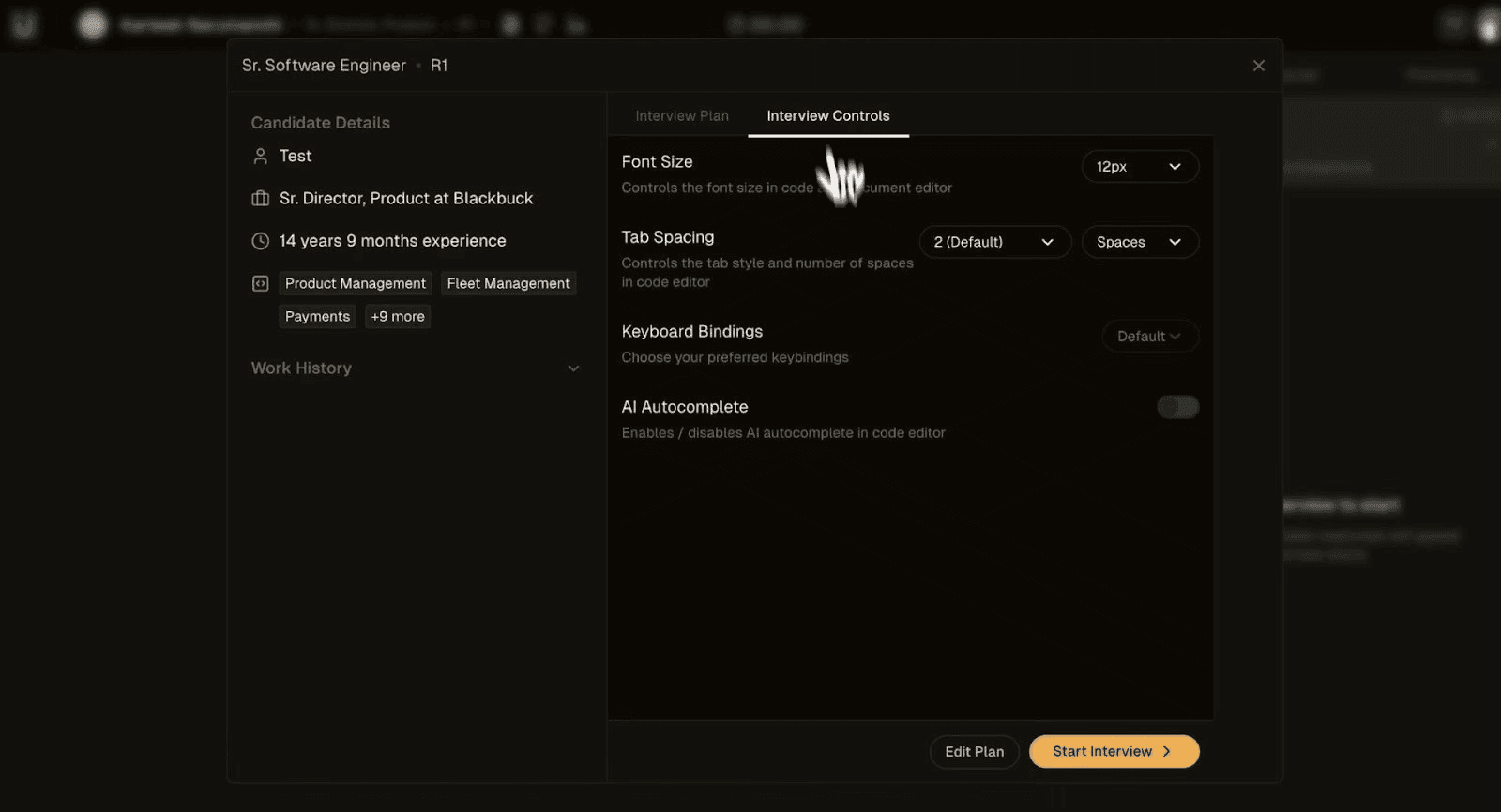Click the Sr. Software Engineer dialog title
The height and width of the screenshot is (812, 1501).
(324, 66)
